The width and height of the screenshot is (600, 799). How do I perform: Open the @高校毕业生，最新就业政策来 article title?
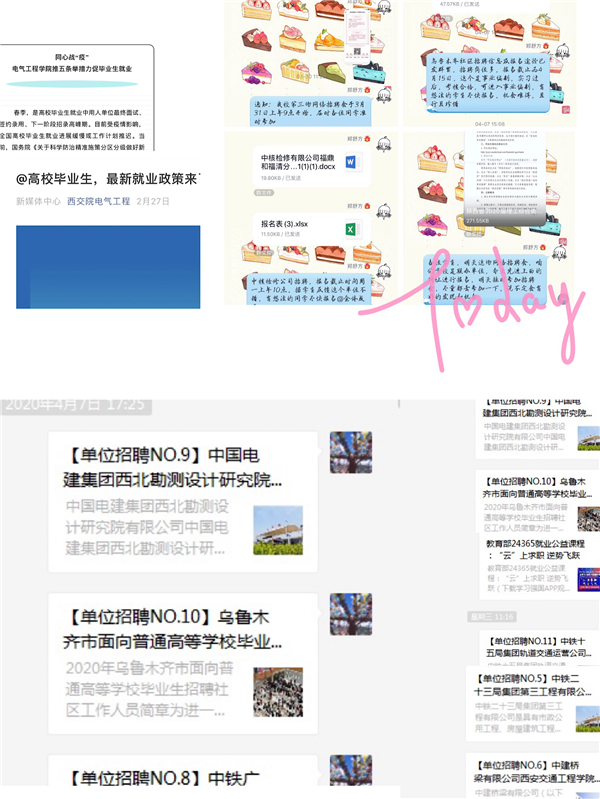tap(108, 179)
